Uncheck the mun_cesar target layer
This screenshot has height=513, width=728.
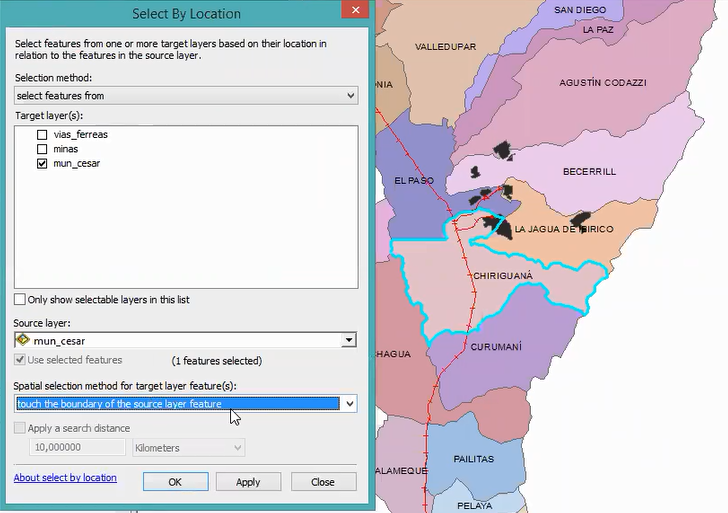coord(42,163)
